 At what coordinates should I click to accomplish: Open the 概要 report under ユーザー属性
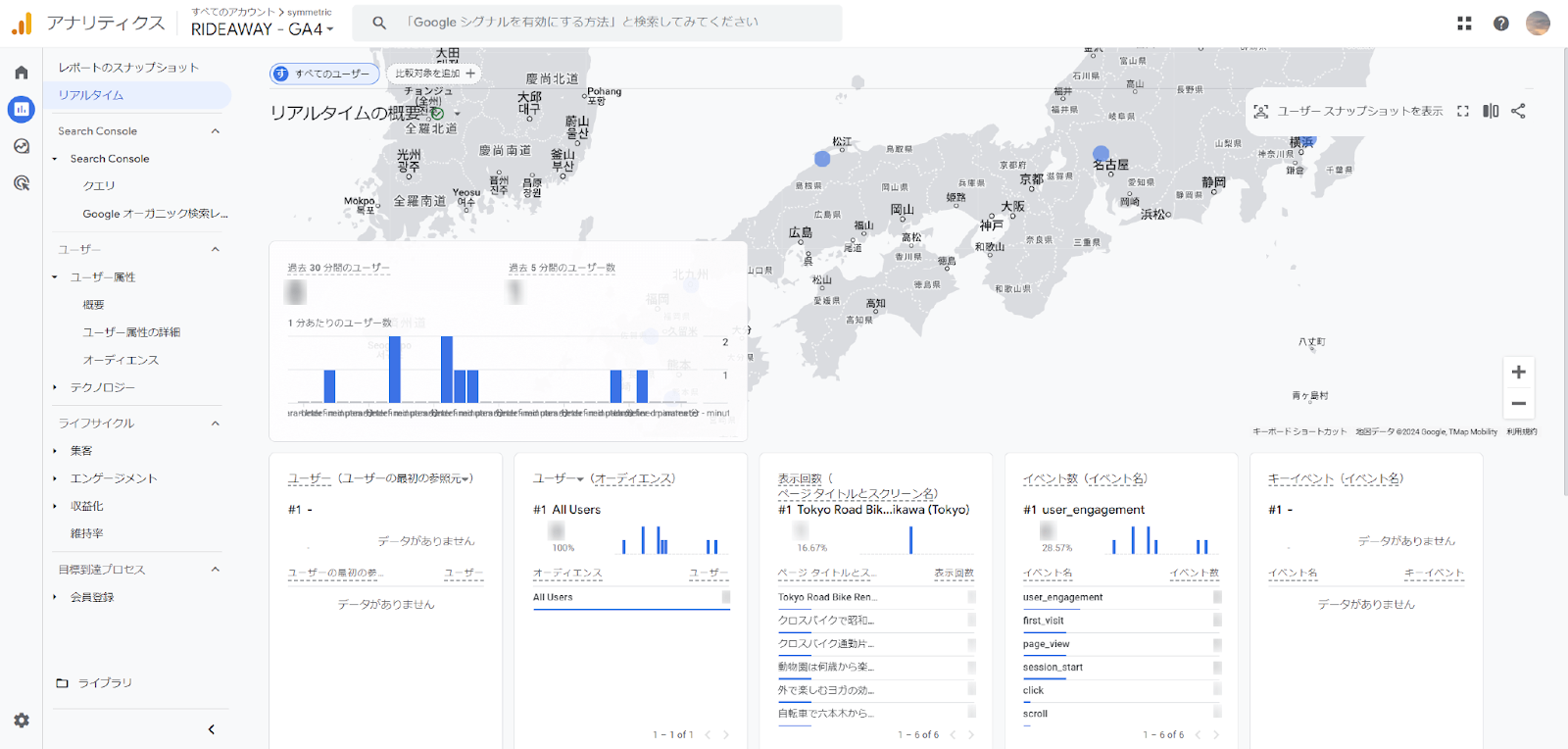coord(93,305)
